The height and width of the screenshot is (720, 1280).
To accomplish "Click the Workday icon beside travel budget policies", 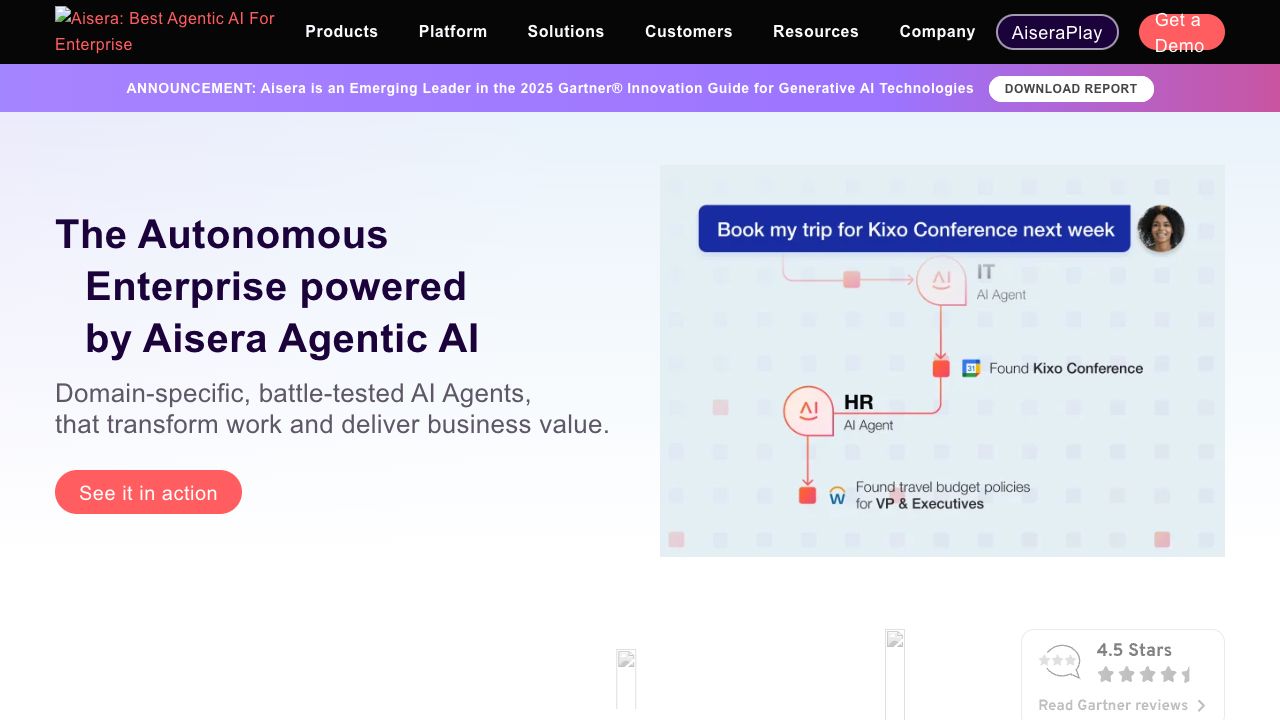I will [837, 496].
